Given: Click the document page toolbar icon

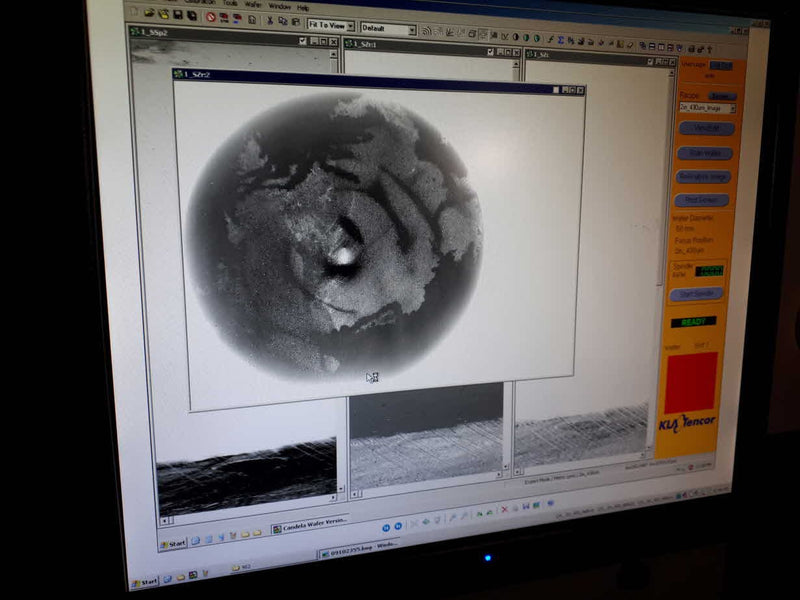Looking at the screenshot, I should (252, 19).
